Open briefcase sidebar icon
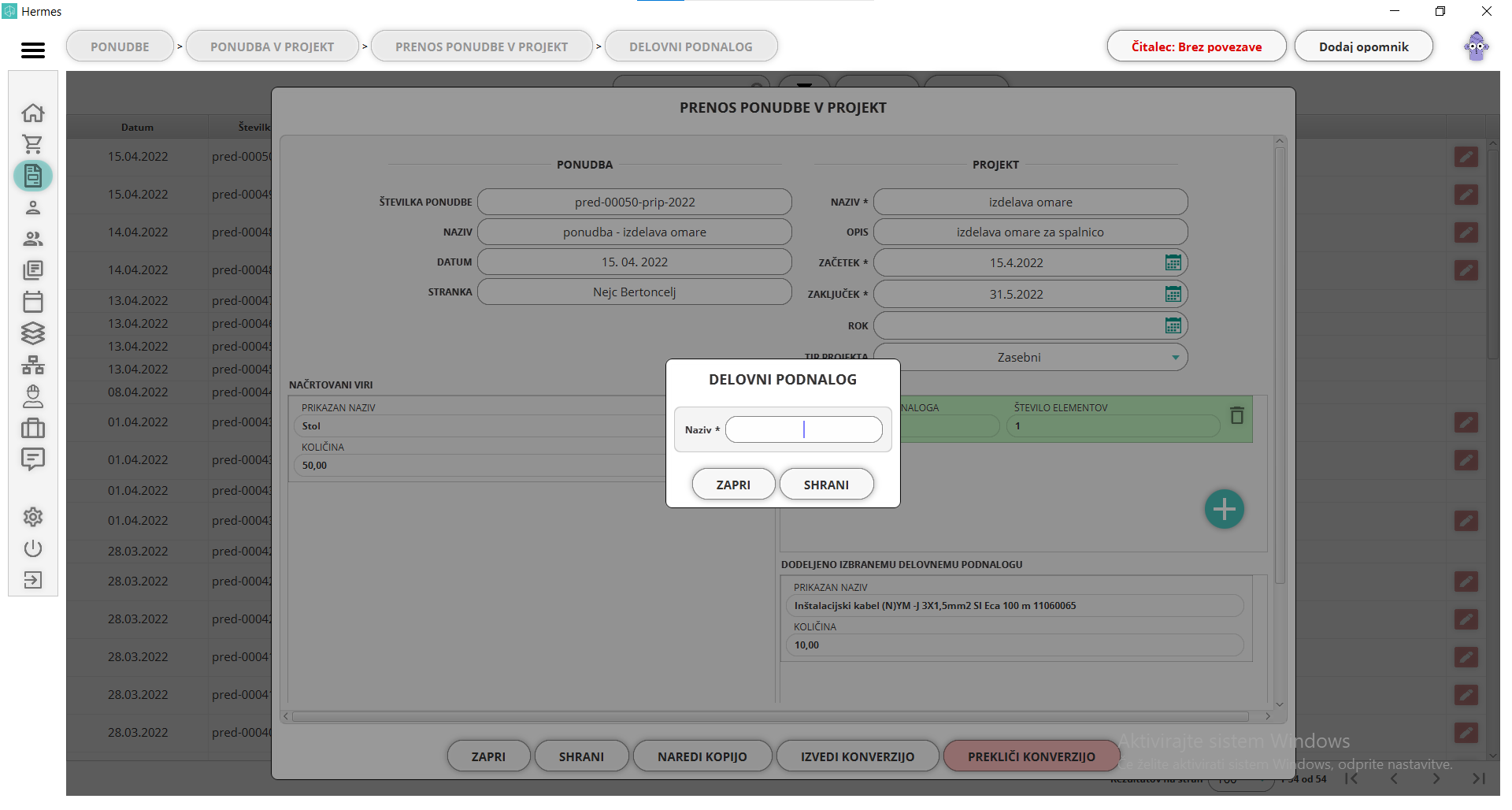 tap(33, 428)
